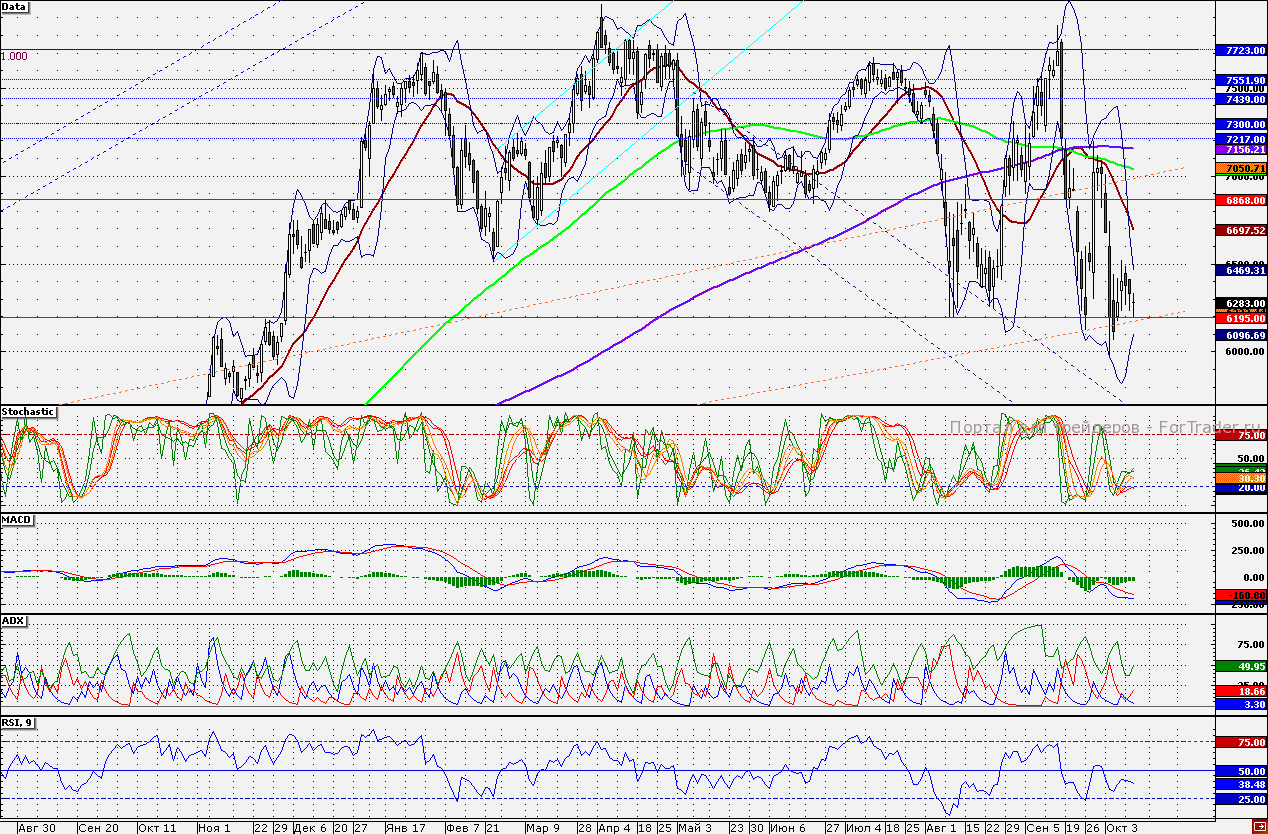This screenshot has width=1268, height=834.
Task: Select the RSI, 9 indicator label
Action: (18, 722)
